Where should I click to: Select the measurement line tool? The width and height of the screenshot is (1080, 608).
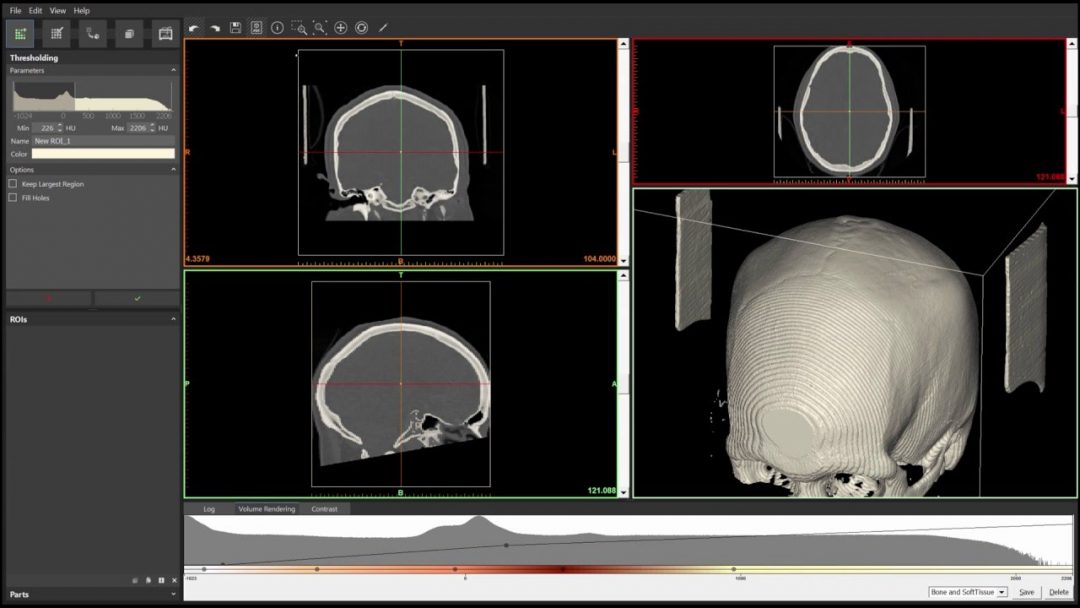pos(383,28)
